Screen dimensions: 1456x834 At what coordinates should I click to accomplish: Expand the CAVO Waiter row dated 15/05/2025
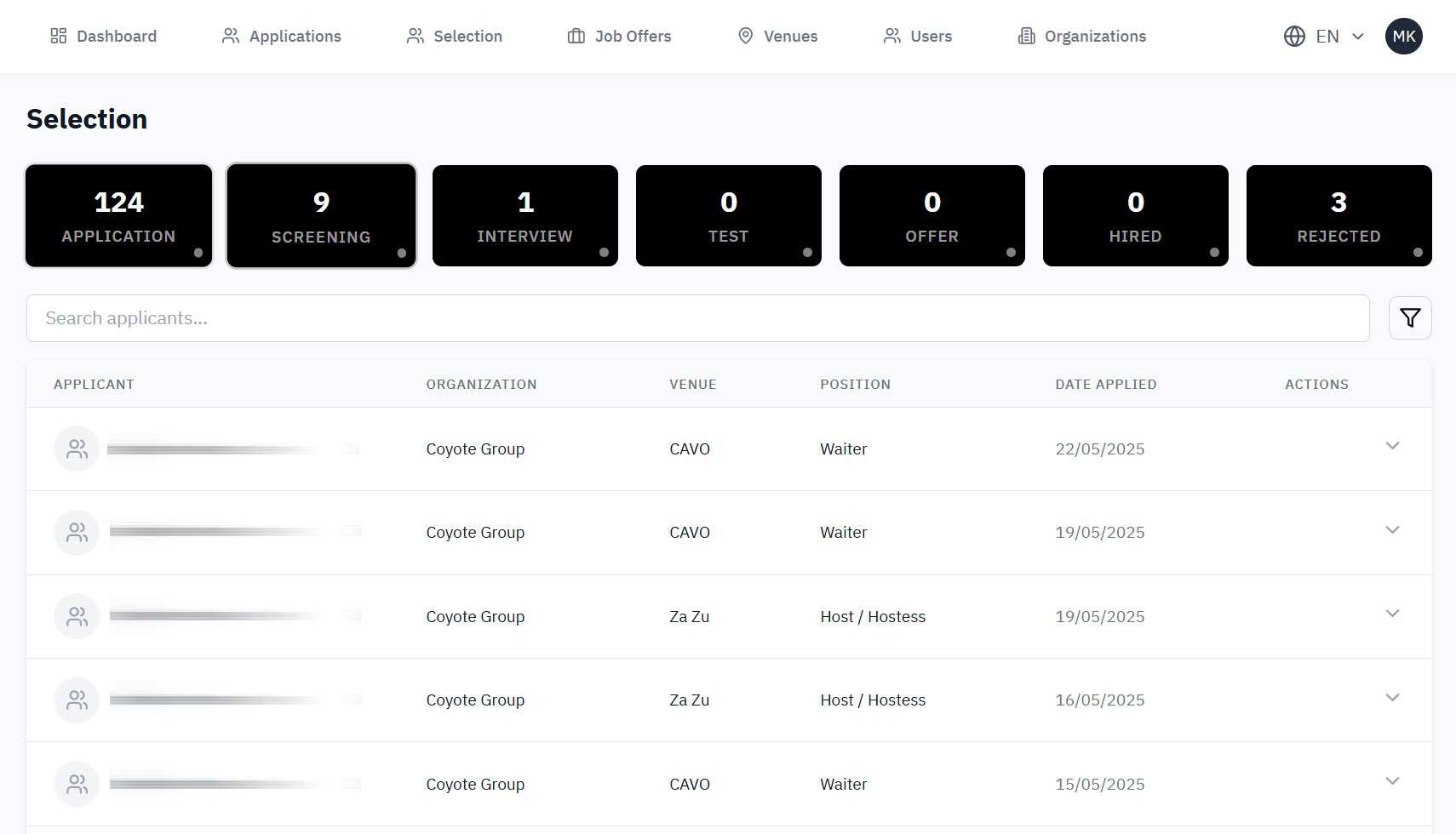(1392, 781)
